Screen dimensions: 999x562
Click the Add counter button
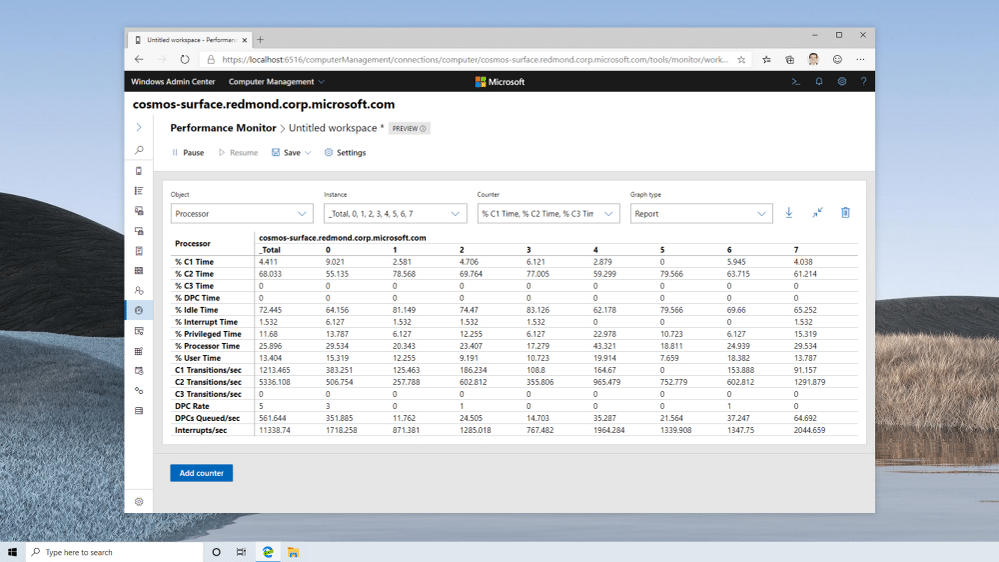(201, 473)
